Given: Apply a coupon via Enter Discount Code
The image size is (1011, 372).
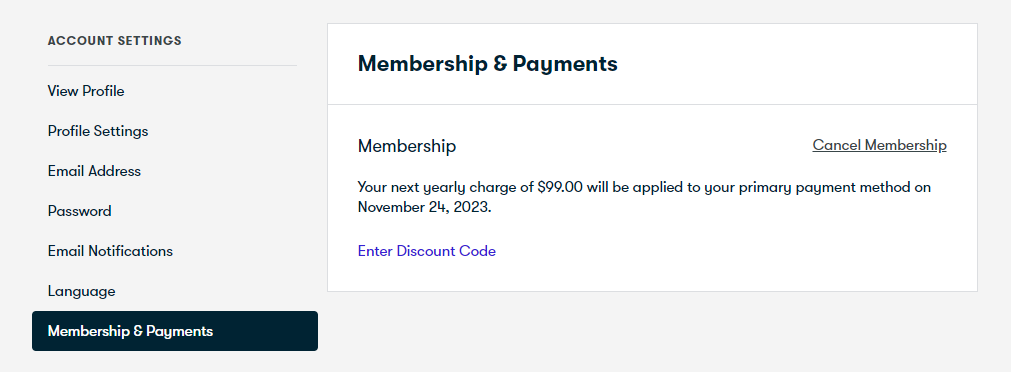Looking at the screenshot, I should pyautogui.click(x=427, y=251).
